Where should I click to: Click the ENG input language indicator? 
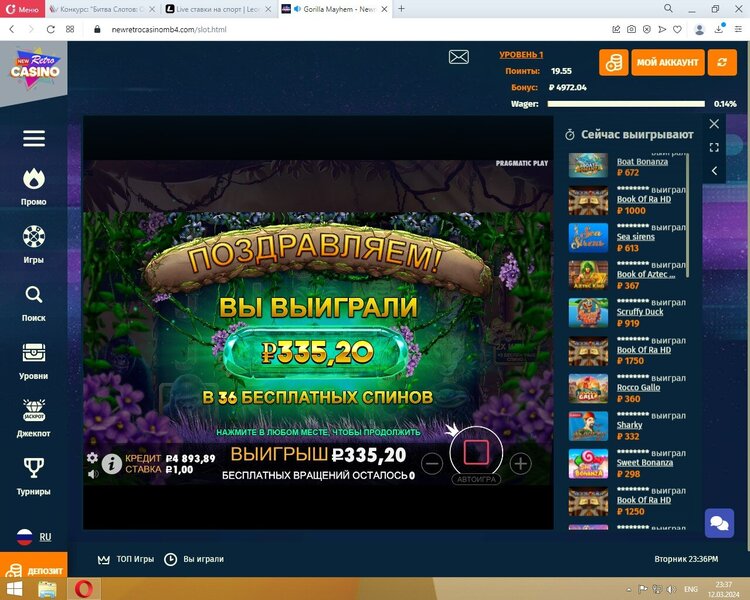[x=691, y=589]
